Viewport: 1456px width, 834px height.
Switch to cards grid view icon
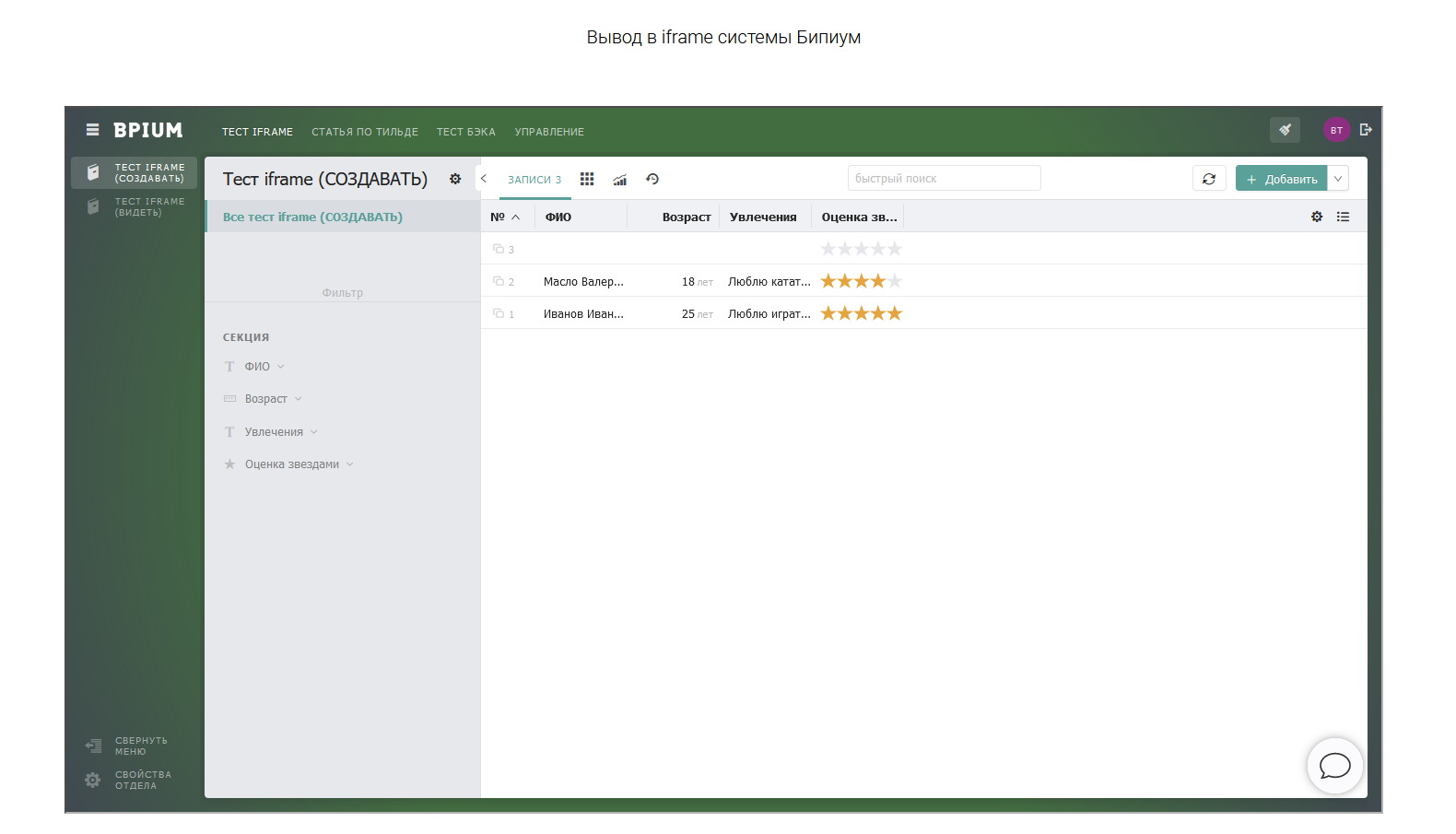(x=587, y=179)
